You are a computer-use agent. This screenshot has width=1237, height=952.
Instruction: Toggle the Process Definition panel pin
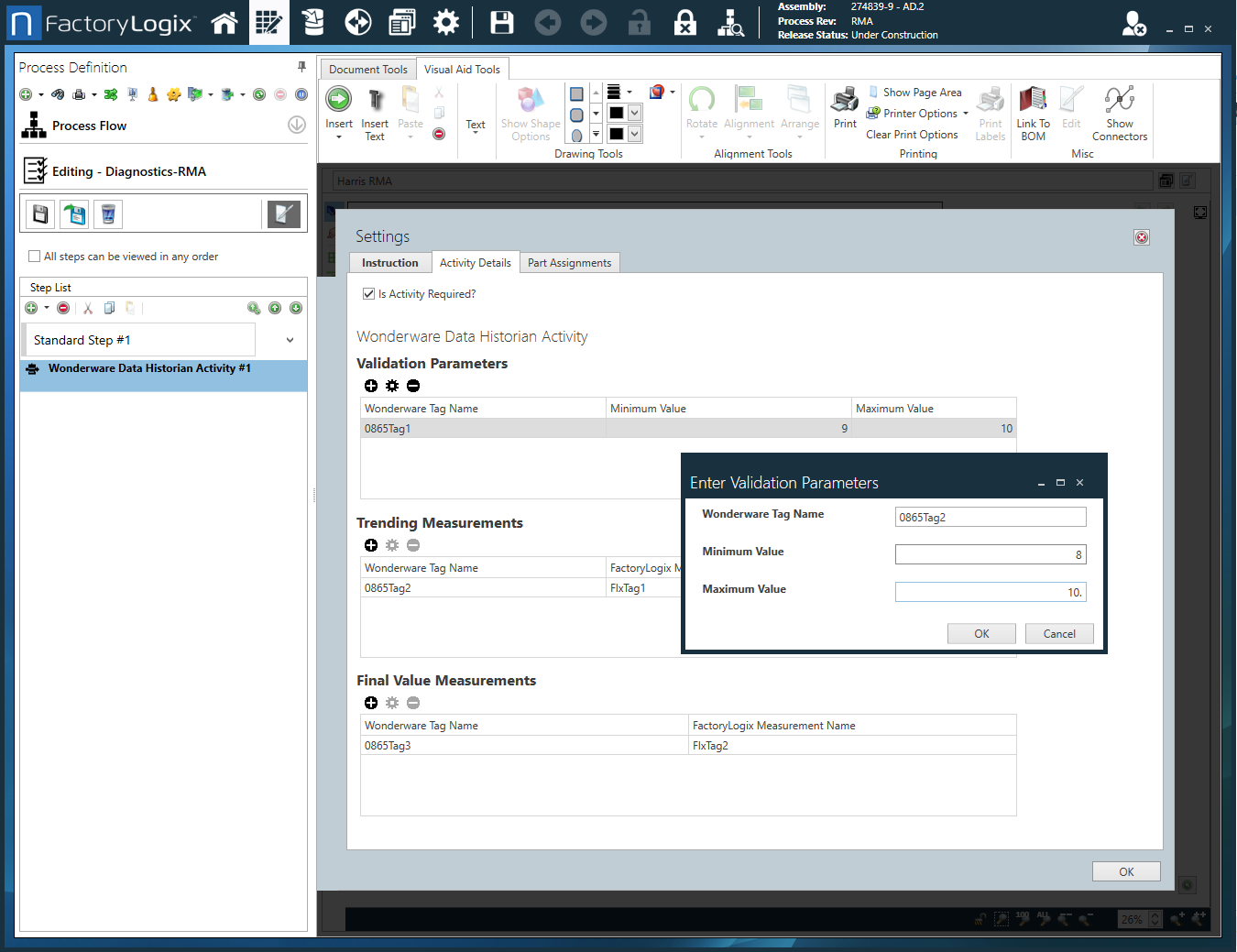301,66
